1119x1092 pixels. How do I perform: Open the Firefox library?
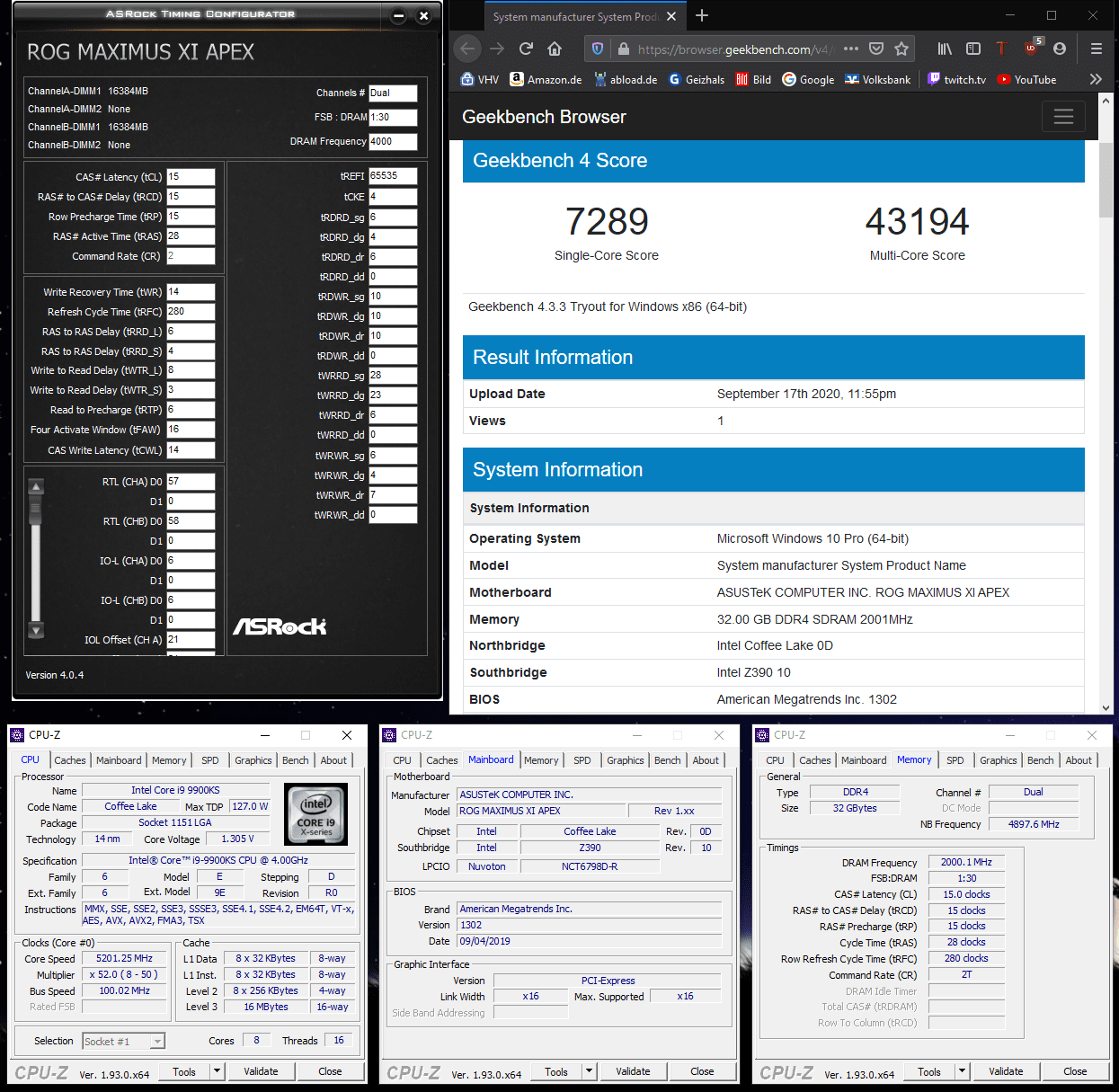945,49
